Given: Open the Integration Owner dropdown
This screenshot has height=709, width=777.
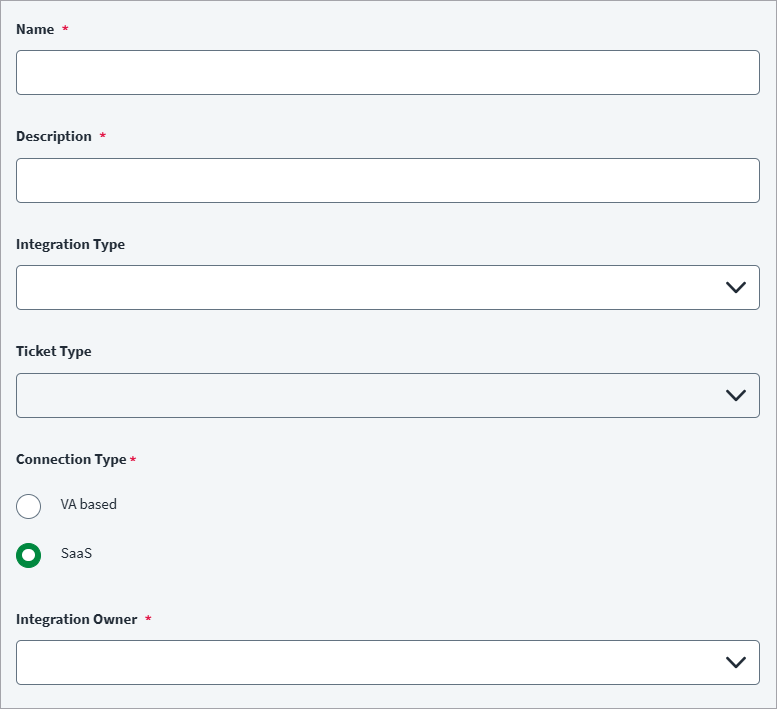Looking at the screenshot, I should point(370,662).
